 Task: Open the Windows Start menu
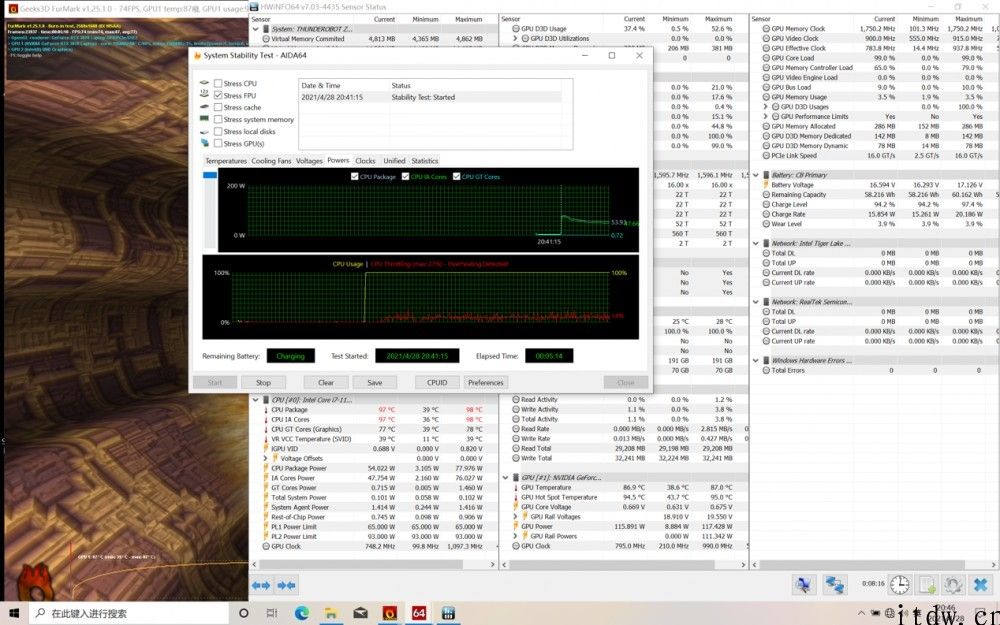coord(14,613)
